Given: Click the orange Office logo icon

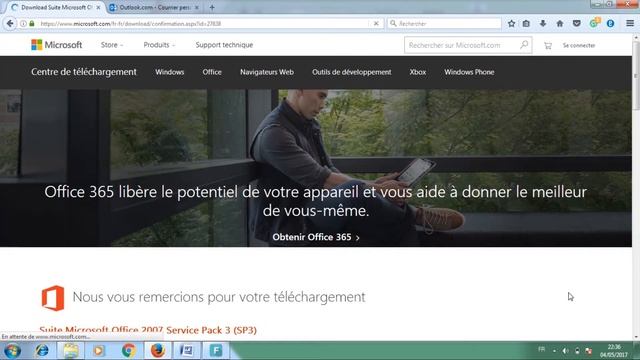Looking at the screenshot, I should 53,298.
